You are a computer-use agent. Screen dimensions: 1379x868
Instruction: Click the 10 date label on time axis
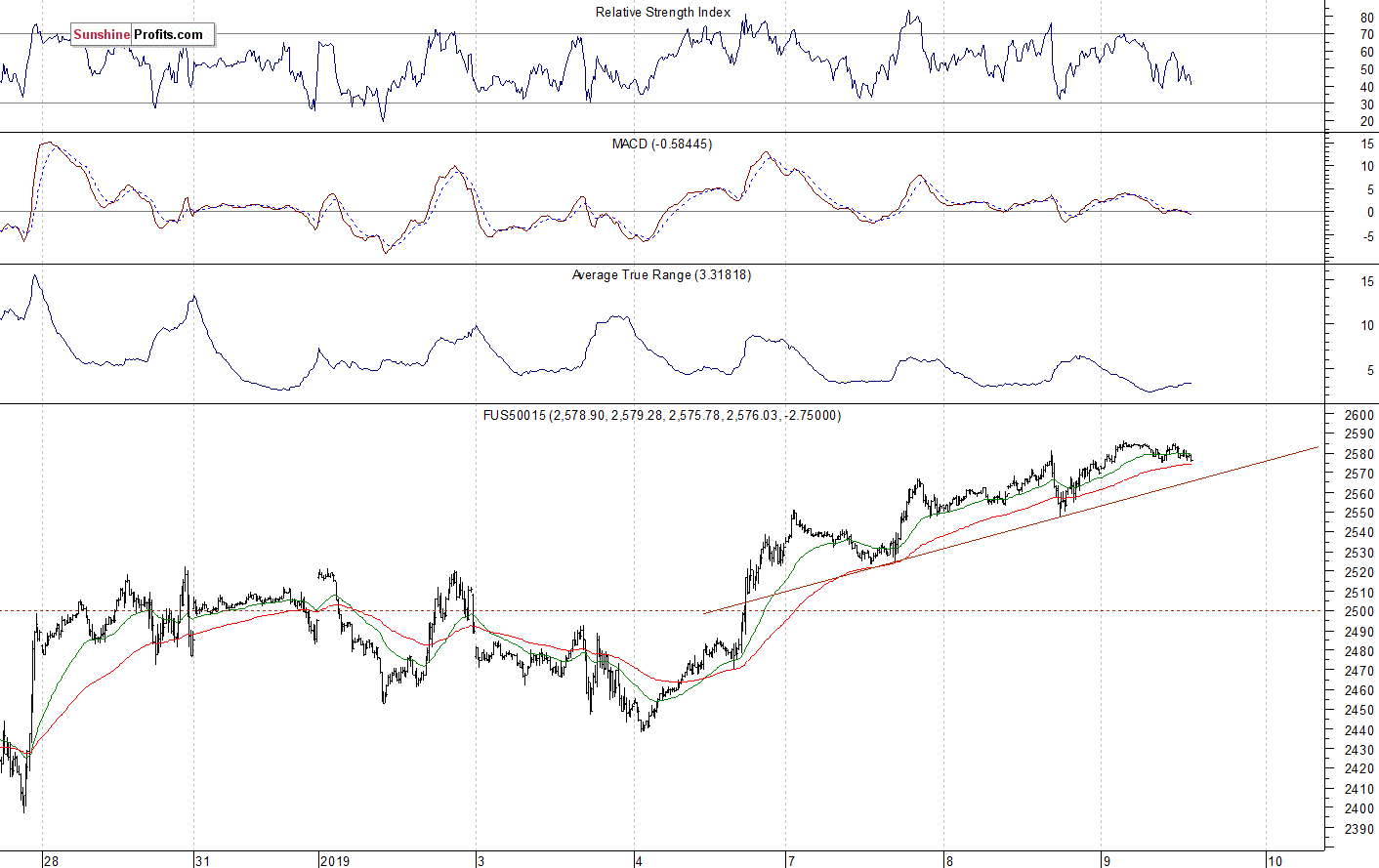1275,861
